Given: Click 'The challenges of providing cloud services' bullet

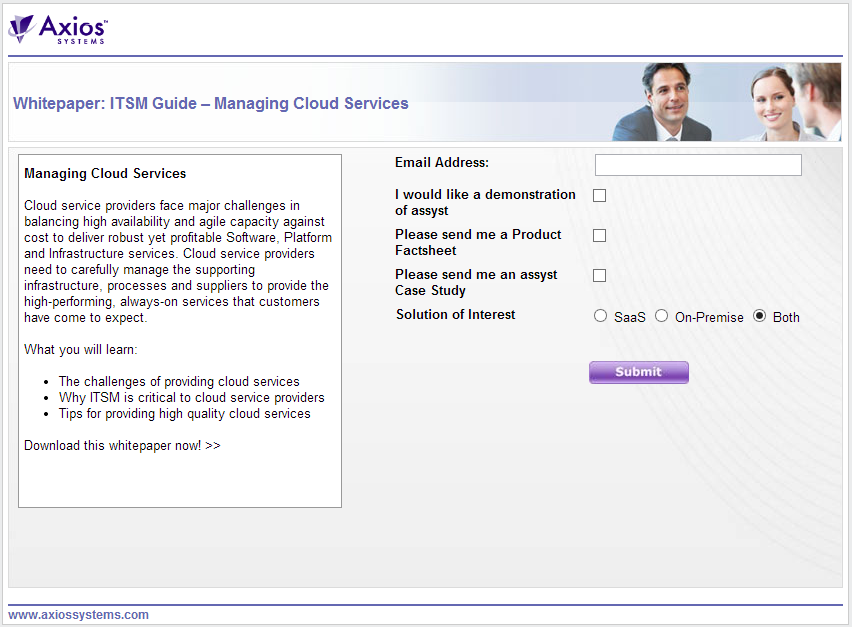Looking at the screenshot, I should (179, 381).
